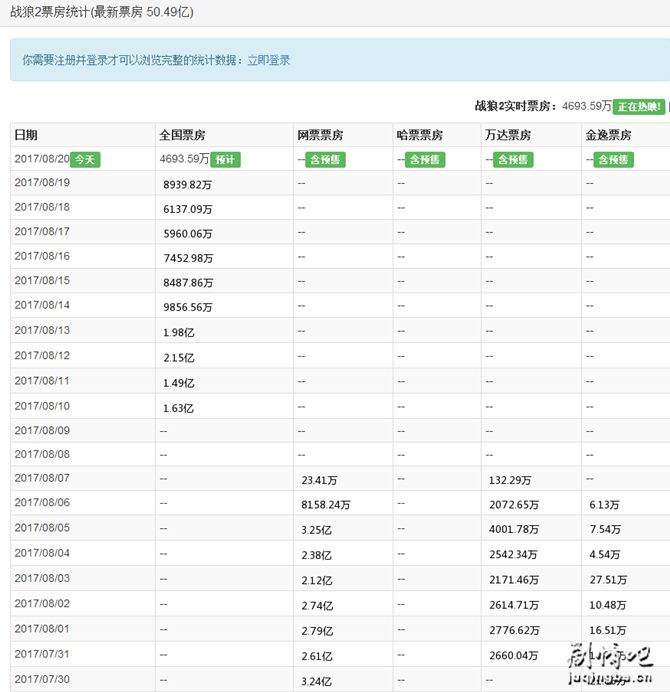670x692 pixels.
Task: Click the 哈票票房 column header
Action: [x=420, y=135]
